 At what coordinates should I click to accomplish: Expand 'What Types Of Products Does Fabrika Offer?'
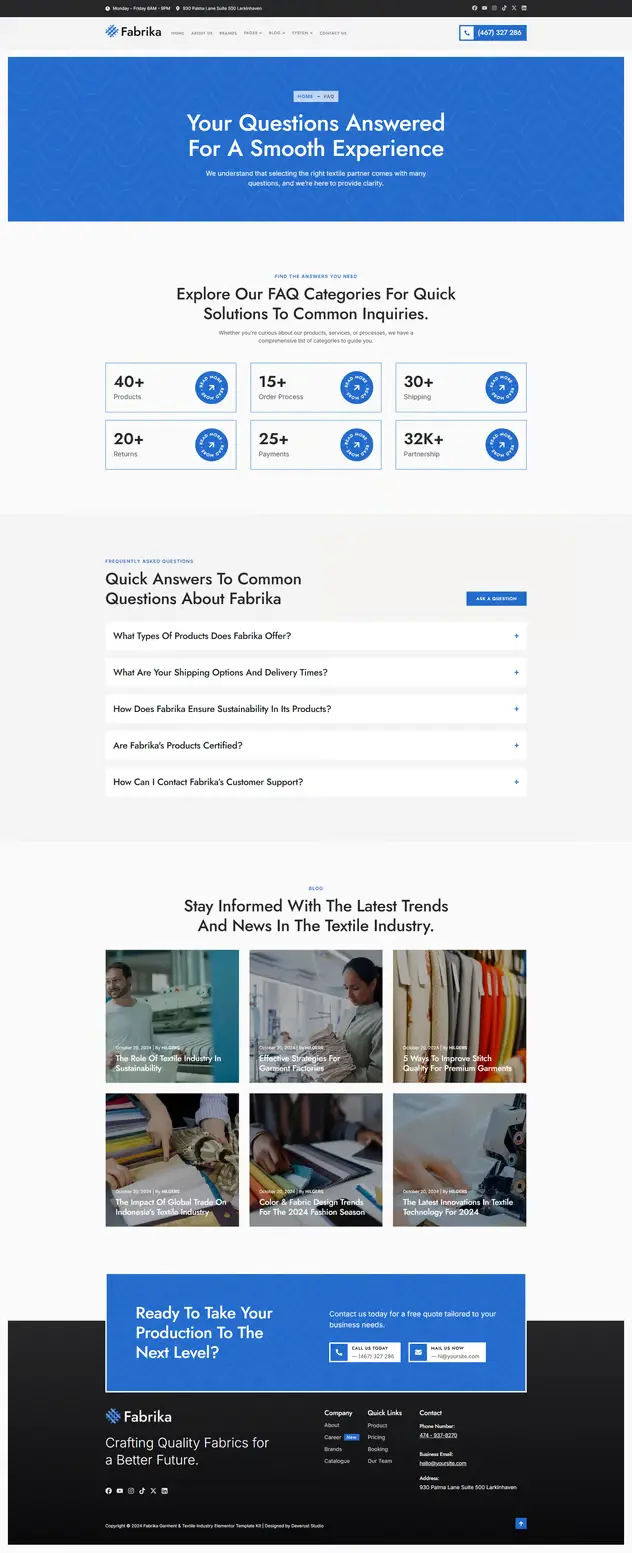click(316, 636)
